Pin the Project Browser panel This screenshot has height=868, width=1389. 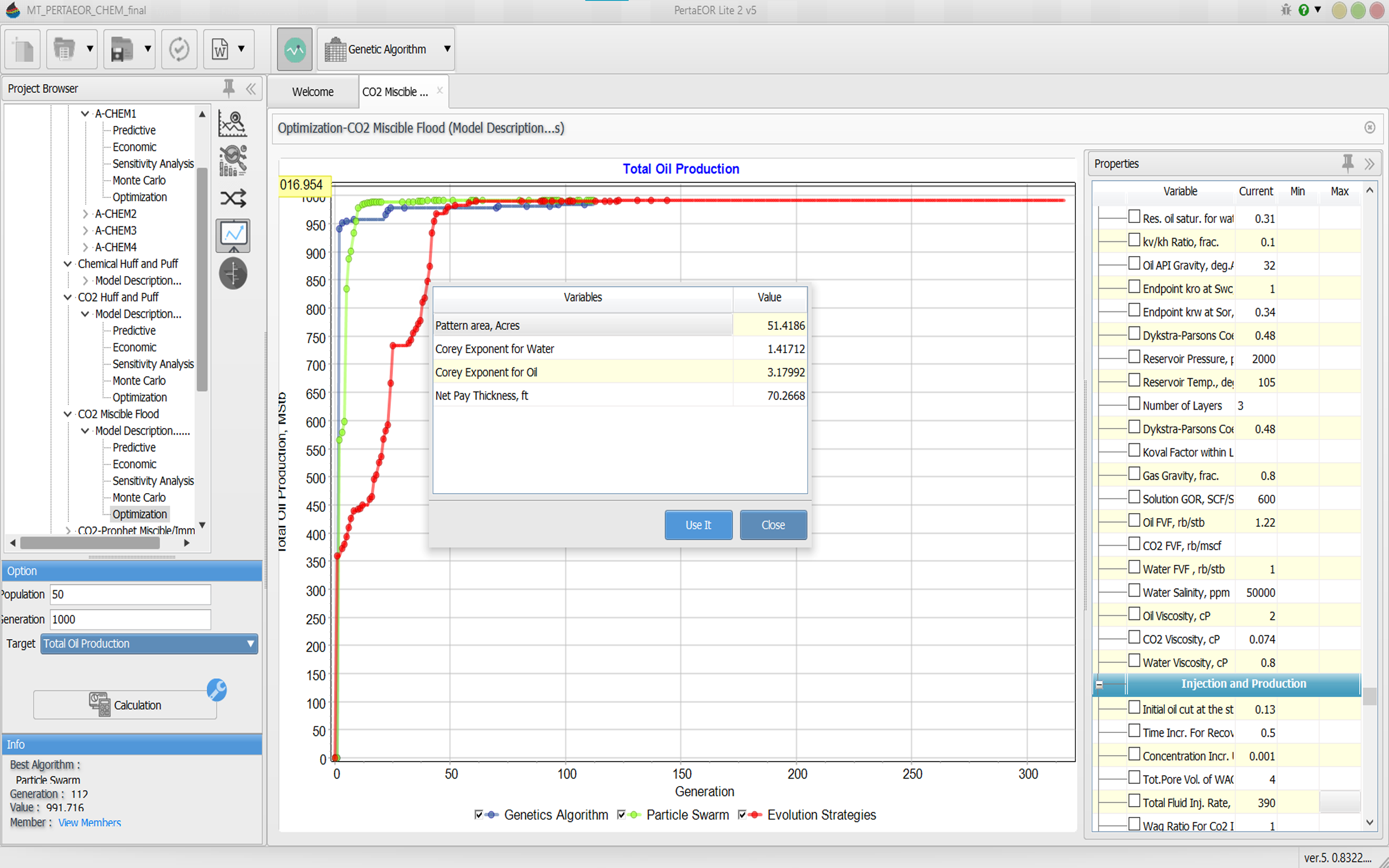(x=228, y=88)
